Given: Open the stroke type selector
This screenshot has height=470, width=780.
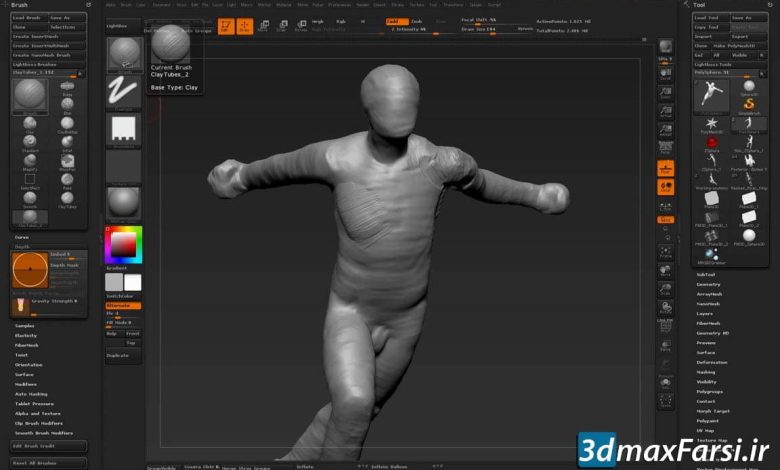Looking at the screenshot, I should point(123,91).
